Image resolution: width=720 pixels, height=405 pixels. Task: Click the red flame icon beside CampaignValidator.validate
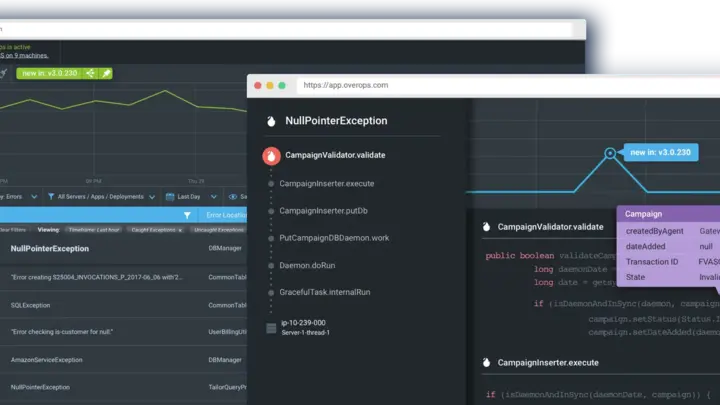click(270, 155)
